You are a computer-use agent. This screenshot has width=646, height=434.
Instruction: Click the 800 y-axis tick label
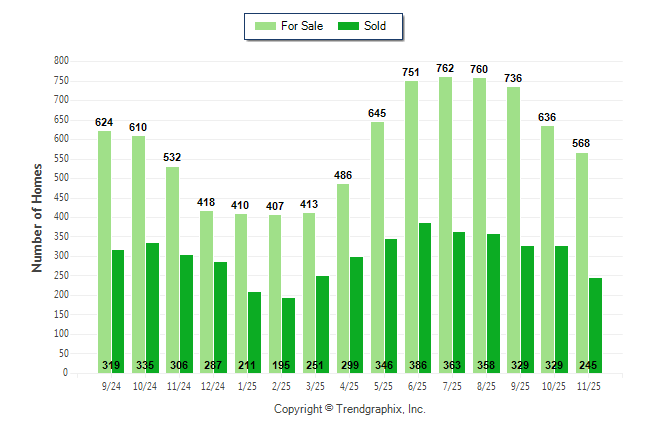point(61,61)
